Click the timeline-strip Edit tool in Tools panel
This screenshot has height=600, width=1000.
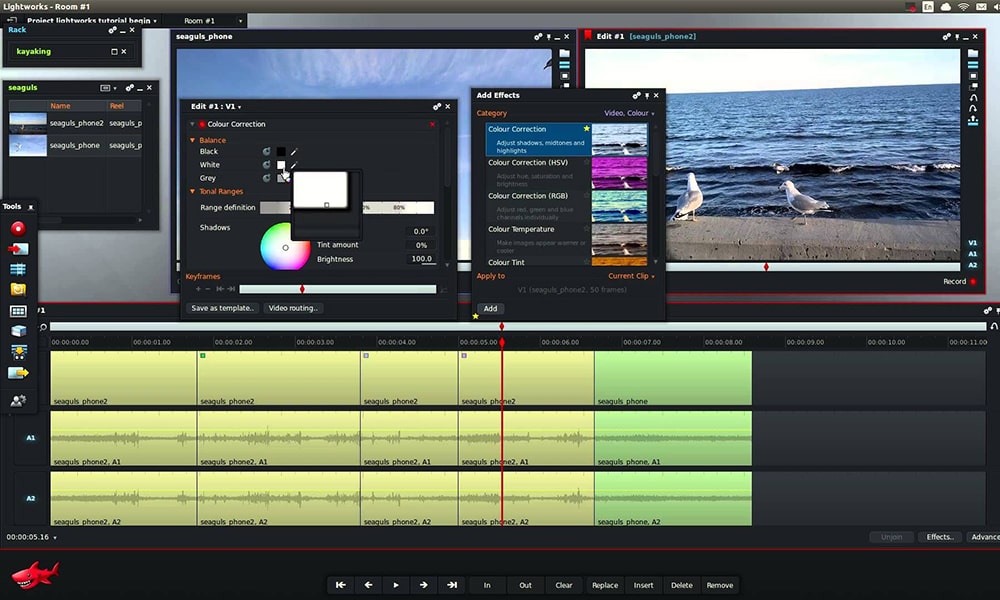18,269
